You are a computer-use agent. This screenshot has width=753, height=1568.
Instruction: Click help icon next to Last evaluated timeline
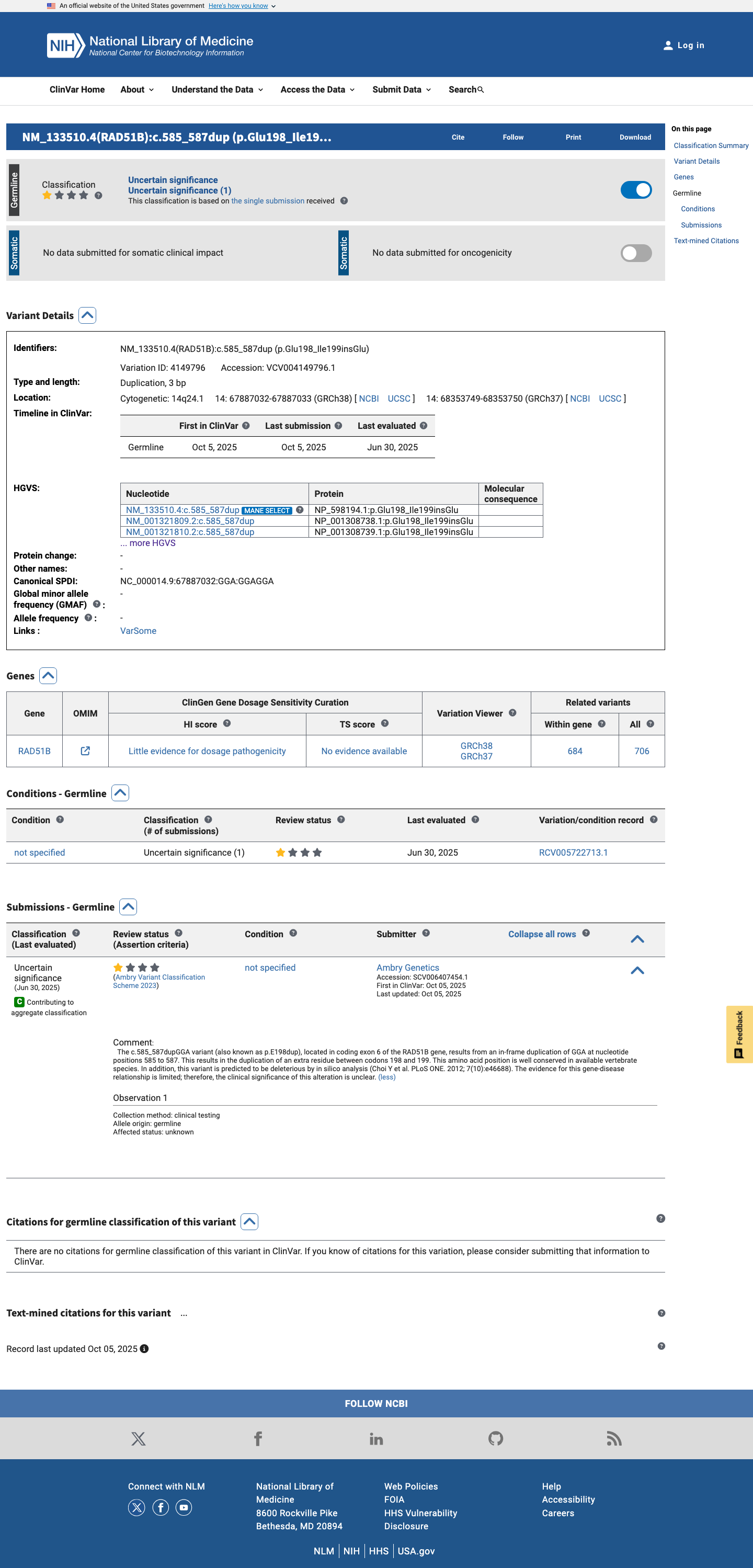click(424, 426)
